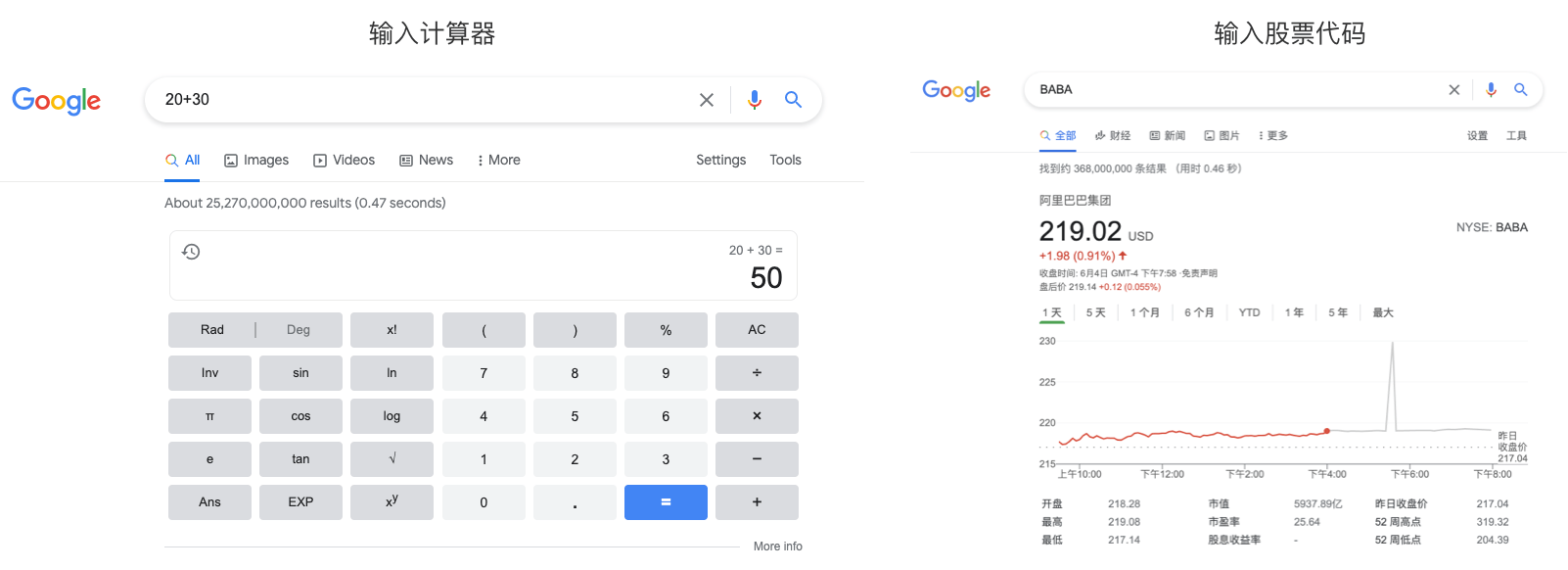Switch to the 新闻 tab
Image resolution: width=1568 pixels, height=570 pixels.
pos(1168,136)
